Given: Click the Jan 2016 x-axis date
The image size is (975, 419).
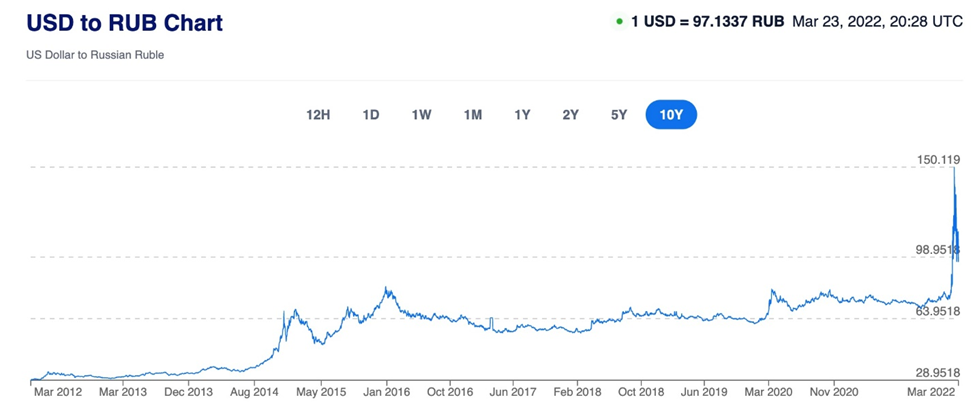Looking at the screenshot, I should pyautogui.click(x=382, y=393).
